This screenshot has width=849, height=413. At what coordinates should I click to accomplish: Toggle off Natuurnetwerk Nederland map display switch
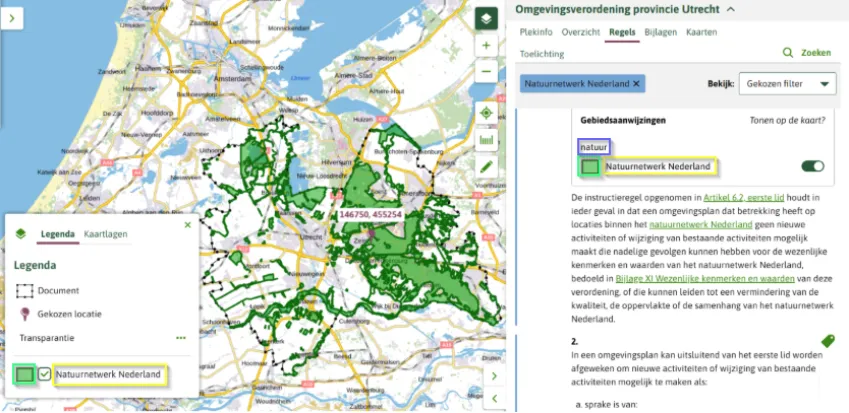pyautogui.click(x=812, y=166)
